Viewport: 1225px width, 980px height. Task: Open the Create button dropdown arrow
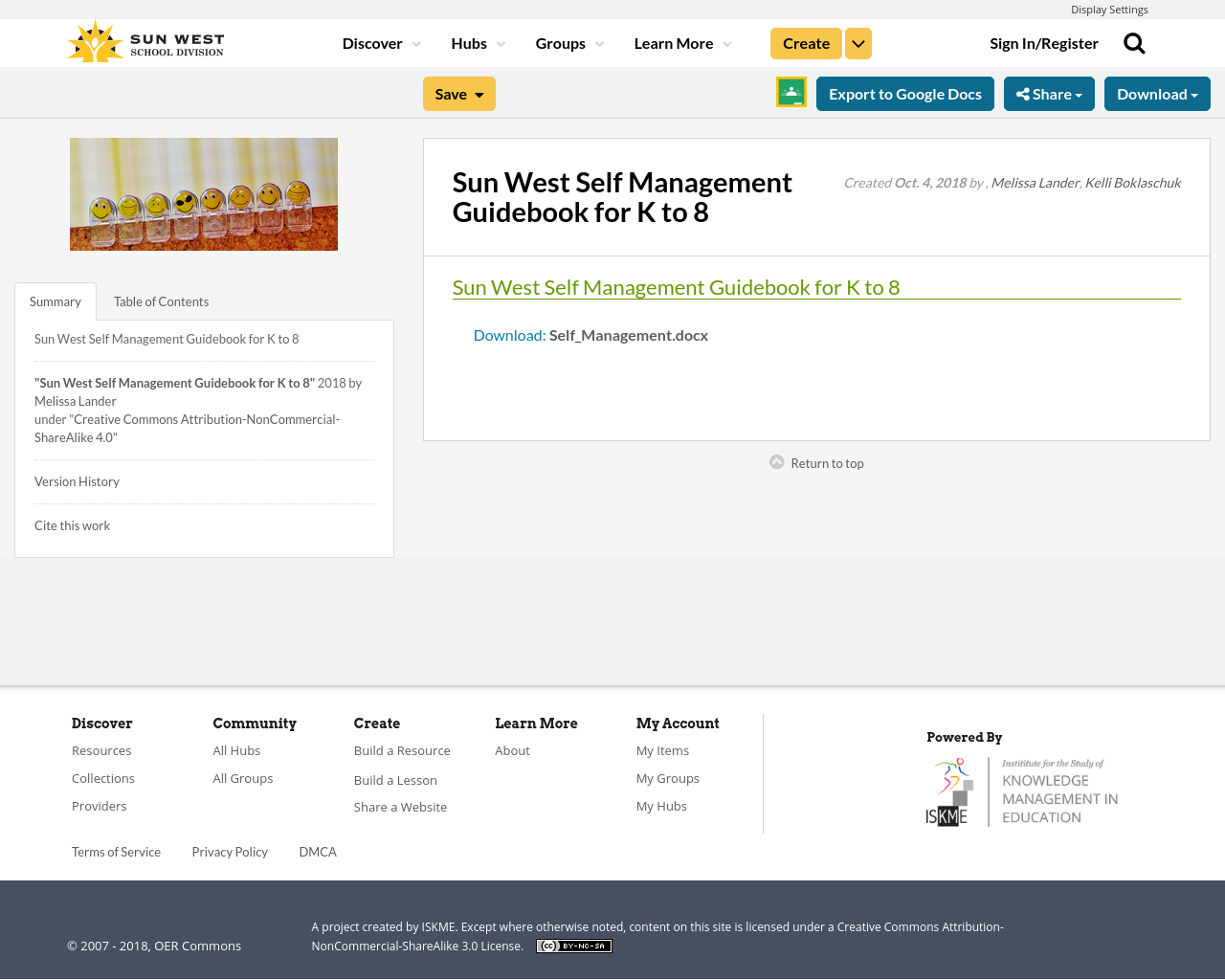point(858,41)
